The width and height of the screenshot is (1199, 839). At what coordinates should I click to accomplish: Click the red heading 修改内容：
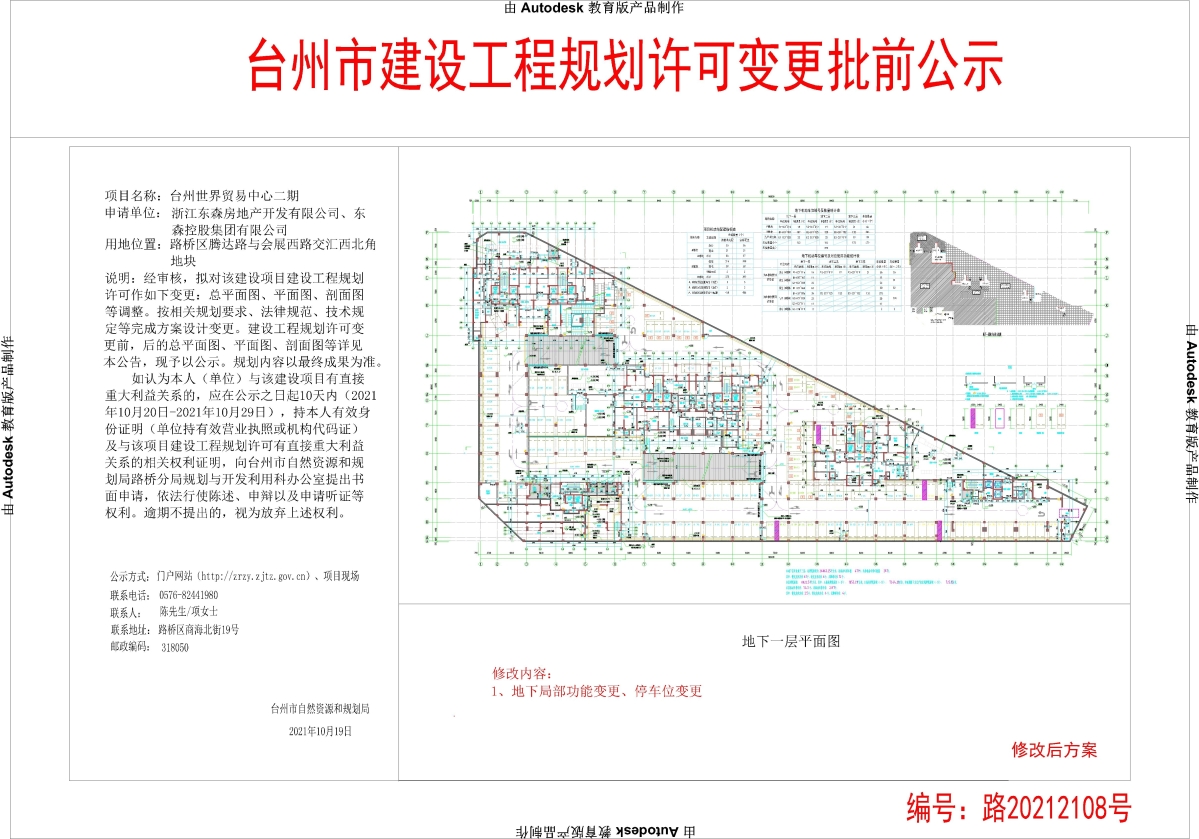point(522,674)
